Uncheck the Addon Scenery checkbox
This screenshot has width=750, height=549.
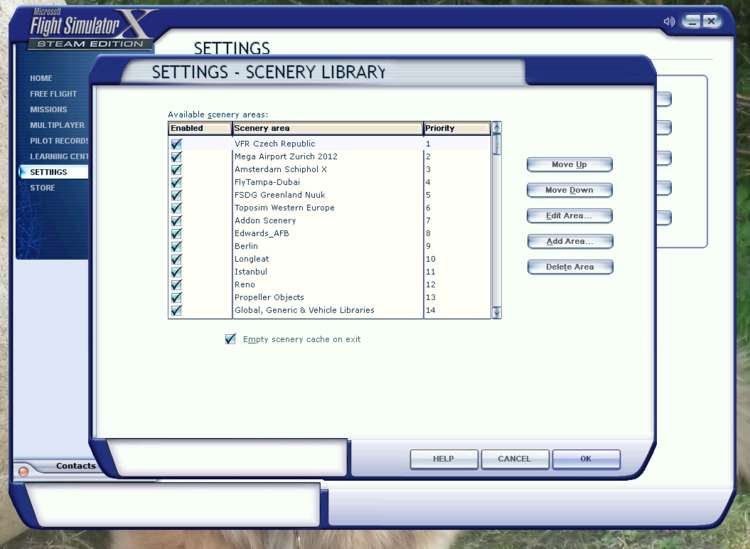tap(176, 220)
